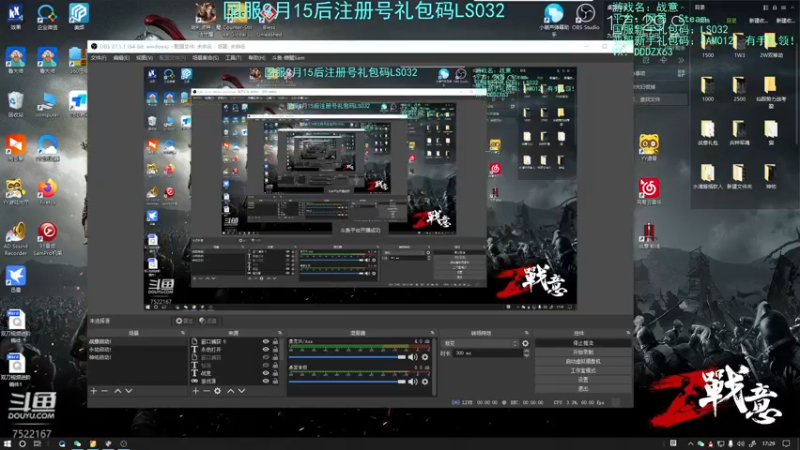Pop out the controls dock panel

tap(628, 333)
